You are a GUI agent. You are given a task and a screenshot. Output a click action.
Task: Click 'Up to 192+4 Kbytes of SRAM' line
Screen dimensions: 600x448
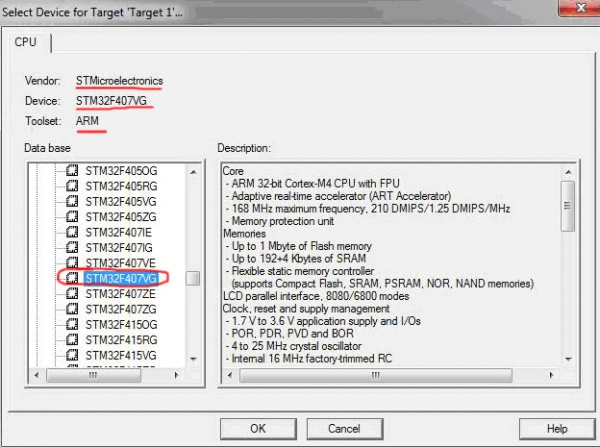coord(296,259)
